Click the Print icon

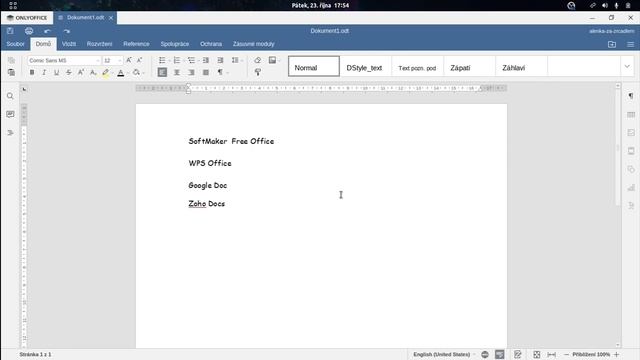pyautogui.click(x=29, y=31)
